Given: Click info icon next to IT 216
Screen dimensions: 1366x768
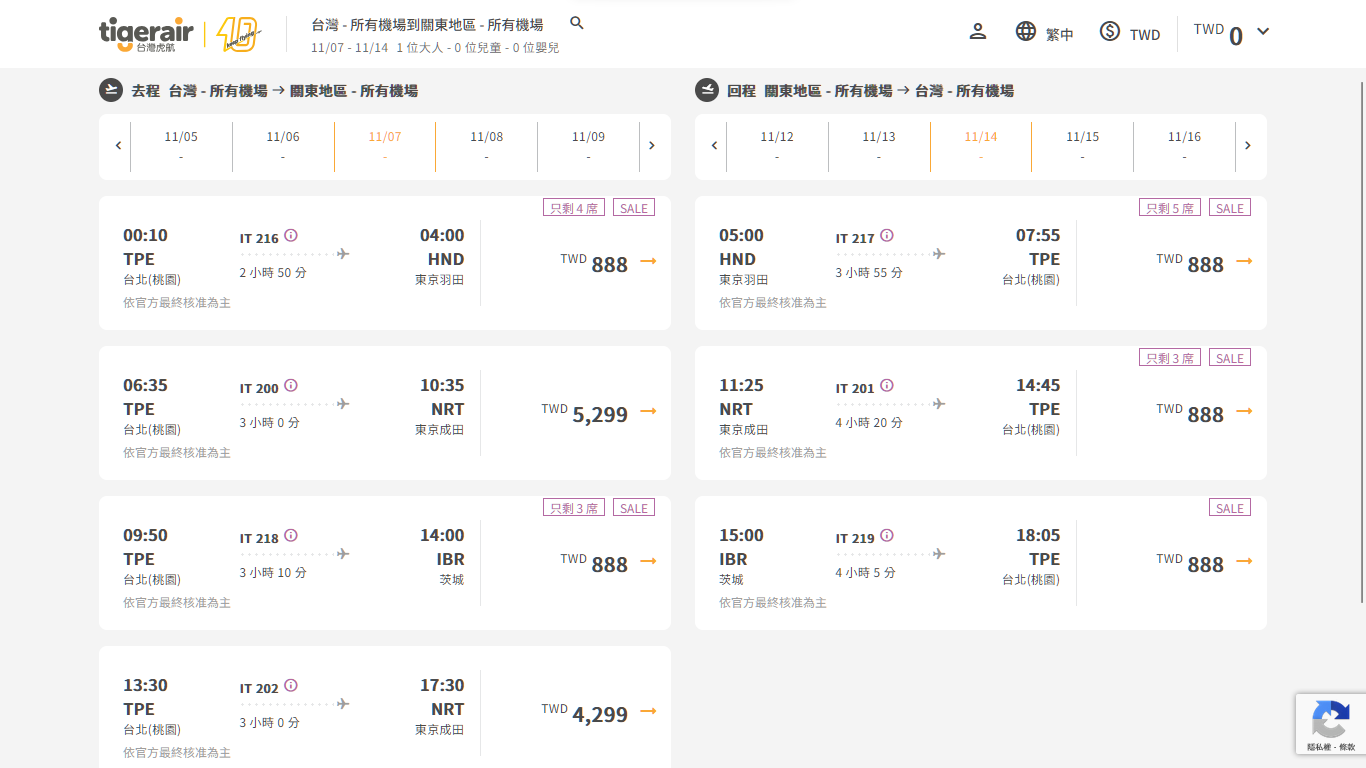Looking at the screenshot, I should (x=291, y=236).
